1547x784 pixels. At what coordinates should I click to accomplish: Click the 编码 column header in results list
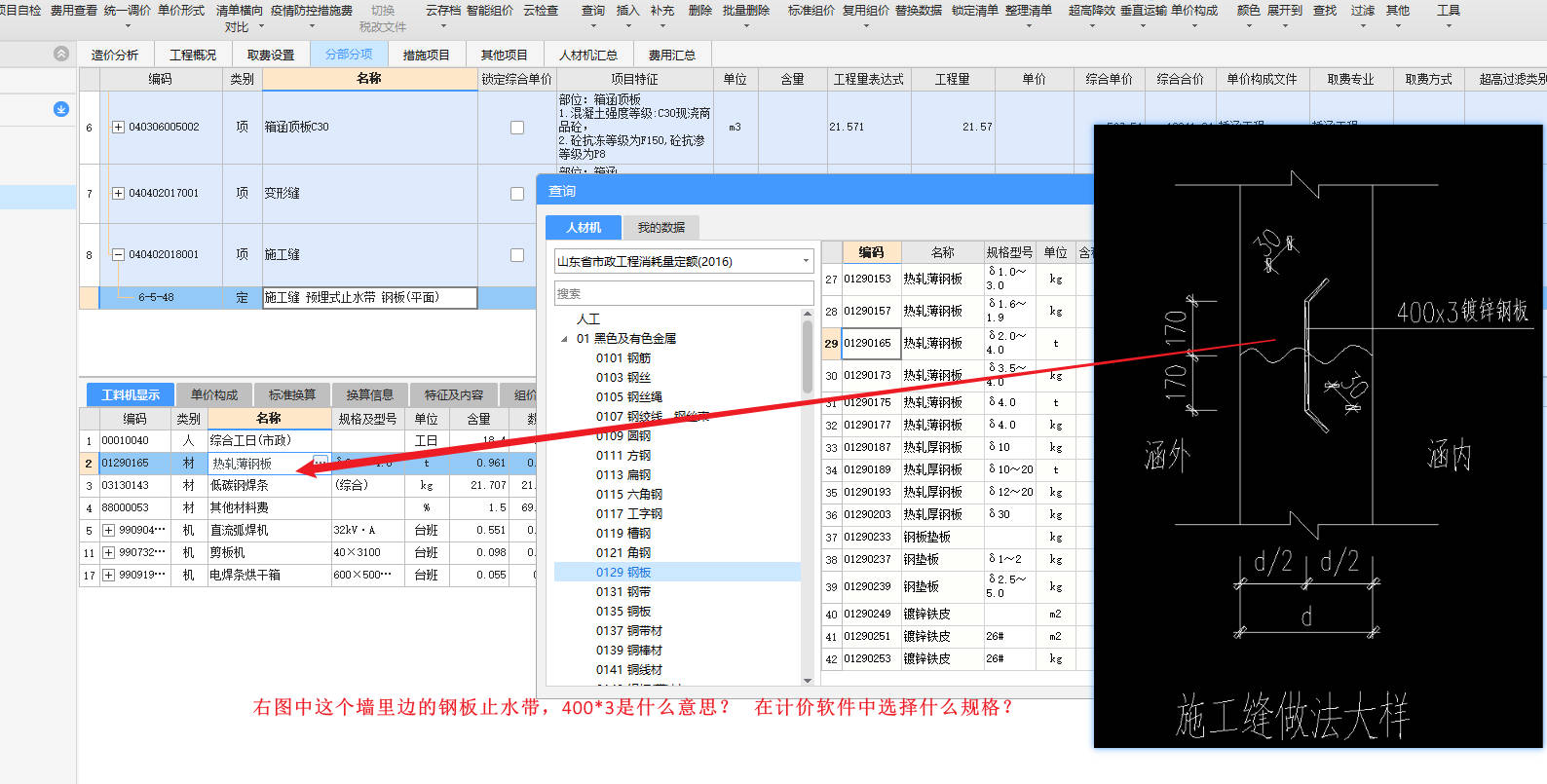click(x=871, y=251)
